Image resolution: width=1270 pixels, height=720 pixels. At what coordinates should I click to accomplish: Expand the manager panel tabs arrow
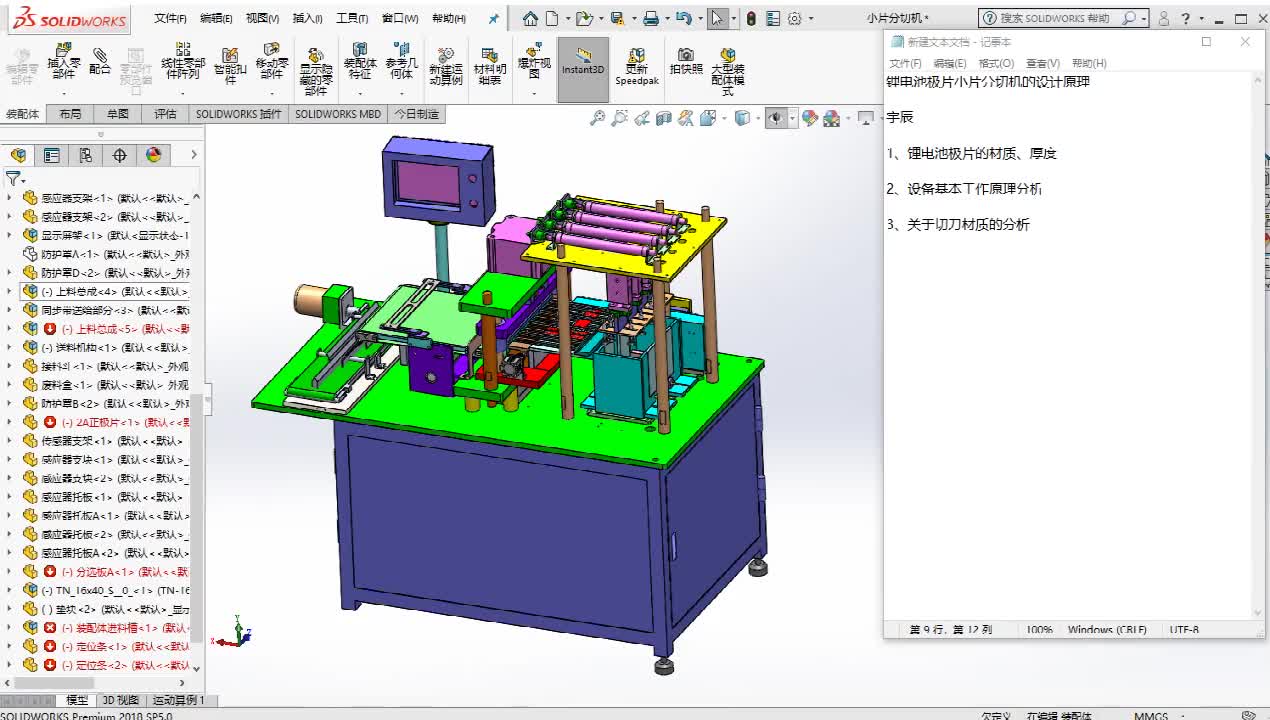[193, 155]
